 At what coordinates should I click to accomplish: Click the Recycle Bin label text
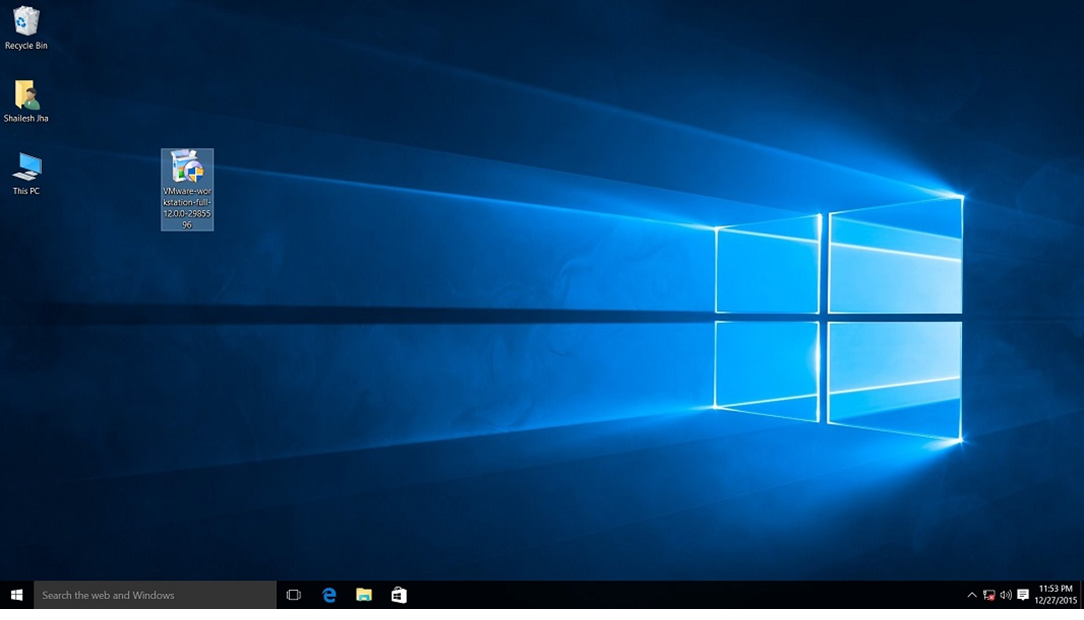click(25, 44)
